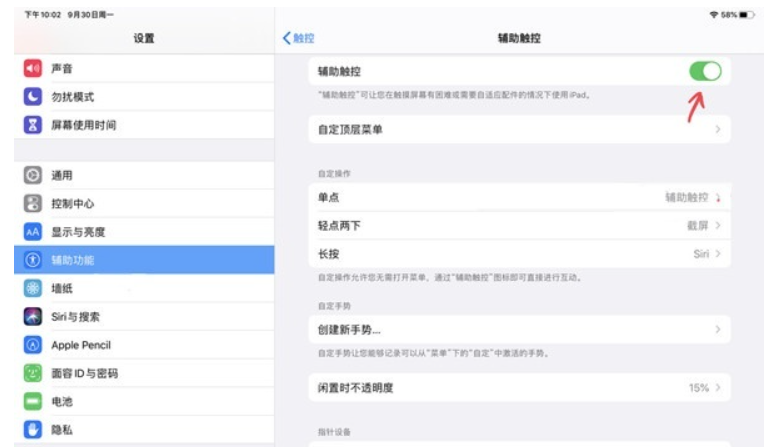Screen dimensions: 773x447
Task: Select 隐私 in settings sidebar
Action: point(144,429)
